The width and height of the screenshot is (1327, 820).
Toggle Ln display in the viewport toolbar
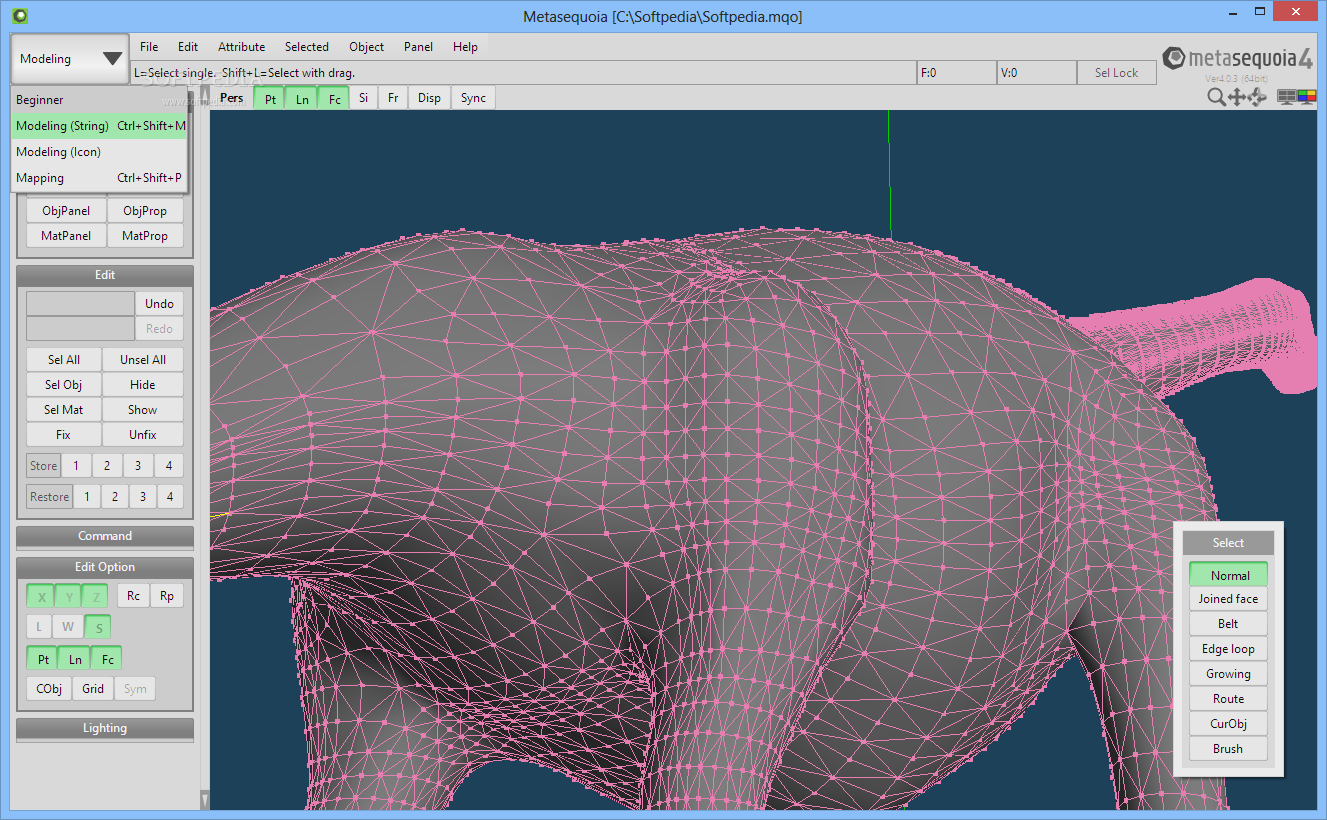[302, 98]
